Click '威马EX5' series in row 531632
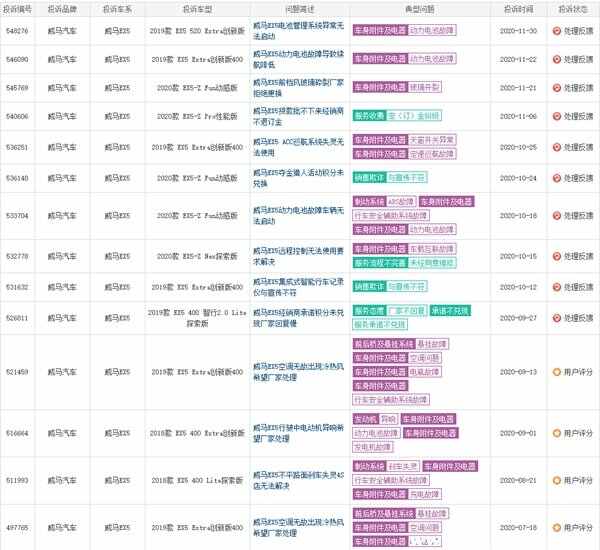The image size is (600, 550). [x=117, y=287]
